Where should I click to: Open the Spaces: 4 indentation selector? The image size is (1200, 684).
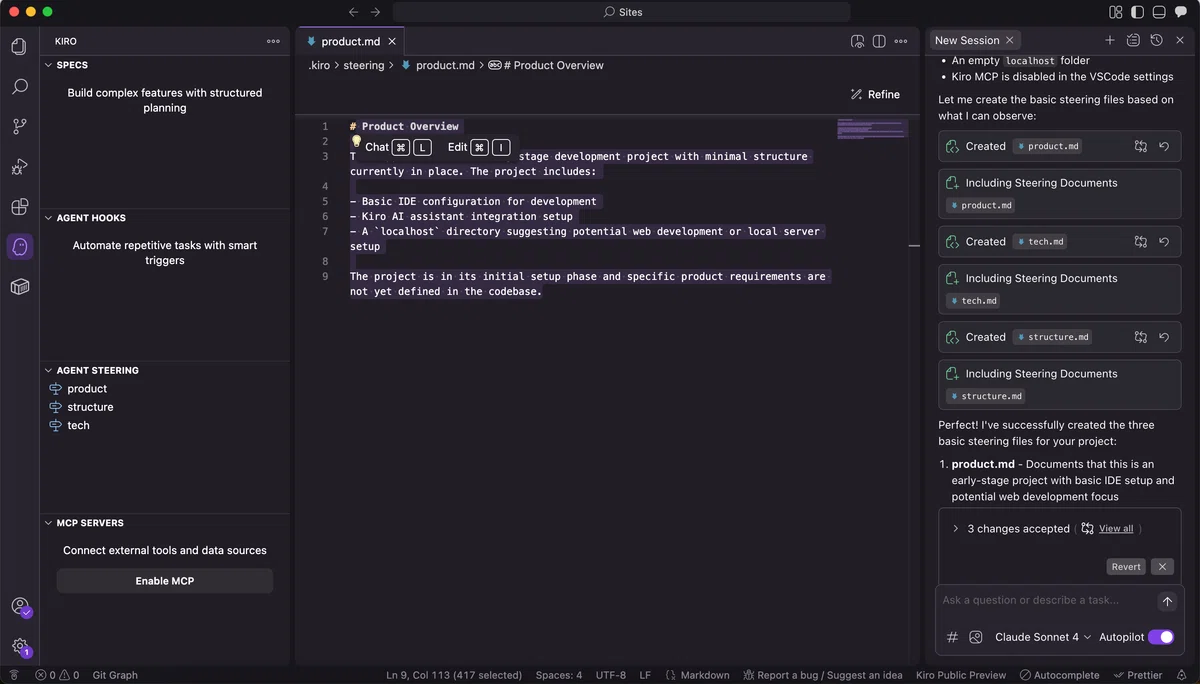[559, 675]
